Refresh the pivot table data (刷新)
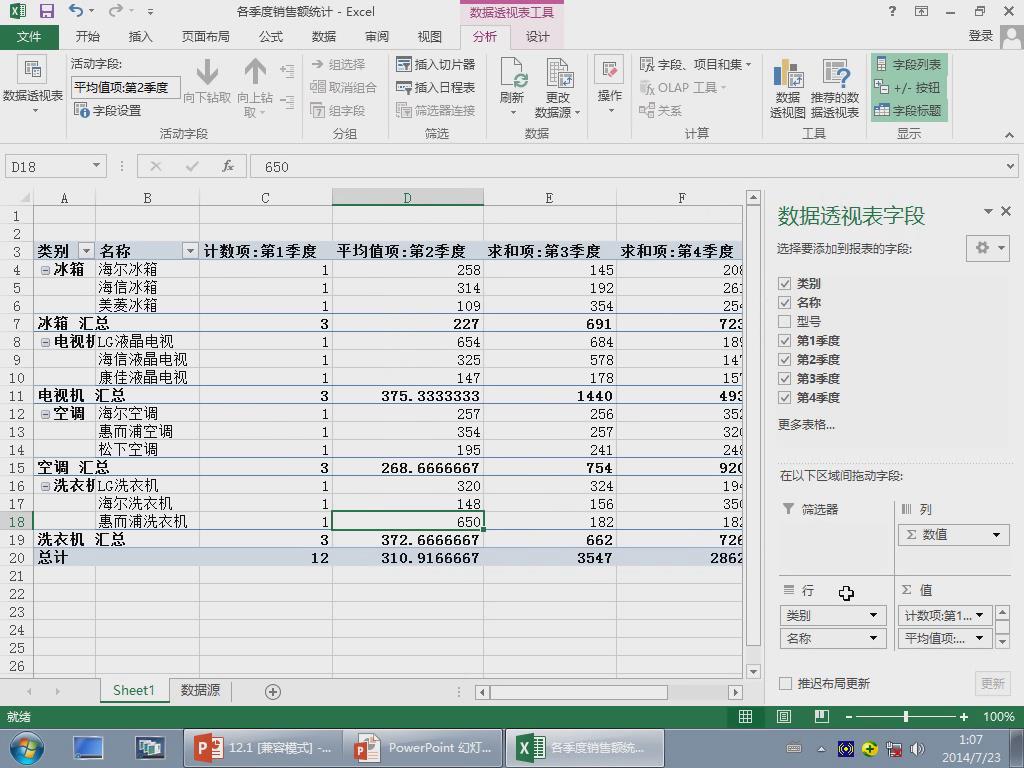The height and width of the screenshot is (768, 1024). 512,86
